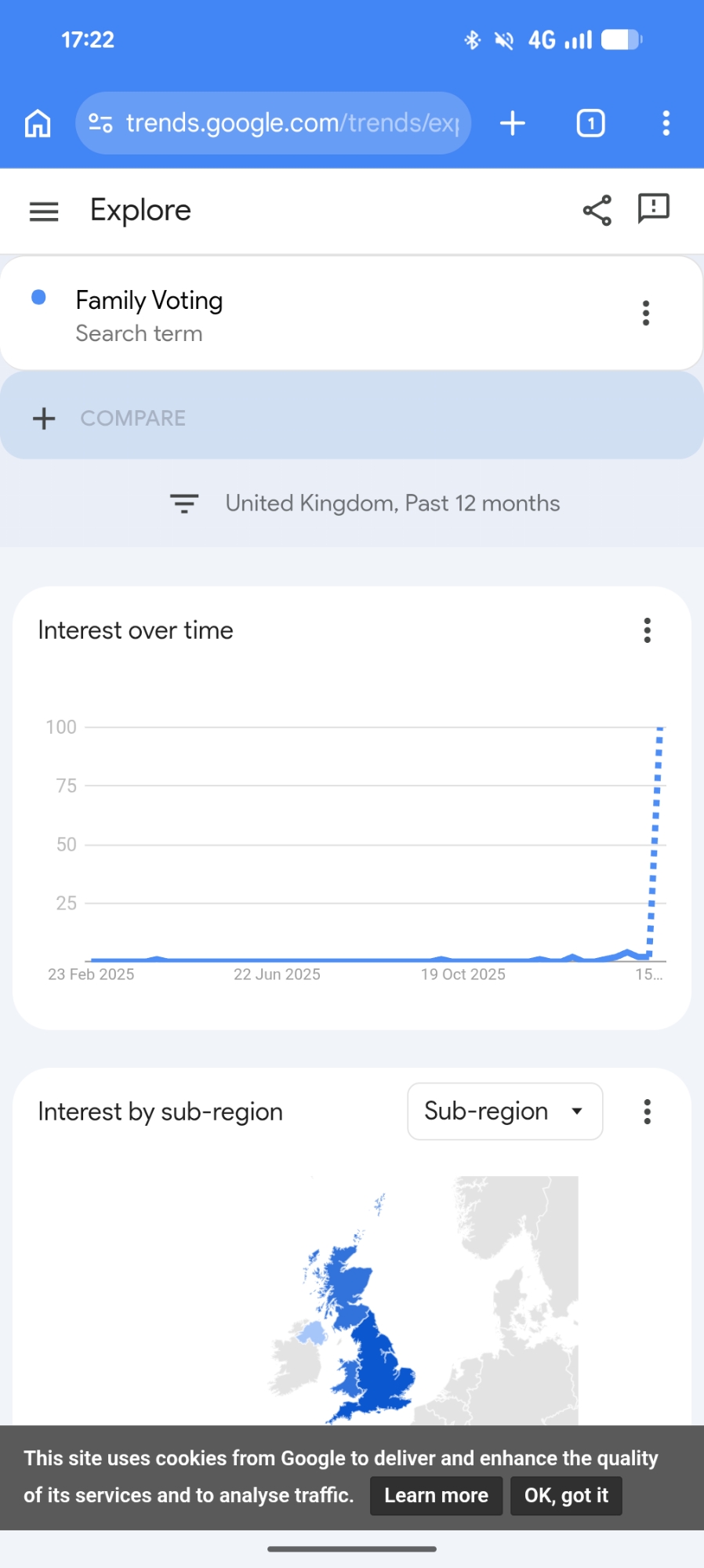Open Interest over time options menu
Viewport: 704px width, 1568px height.
tap(647, 630)
